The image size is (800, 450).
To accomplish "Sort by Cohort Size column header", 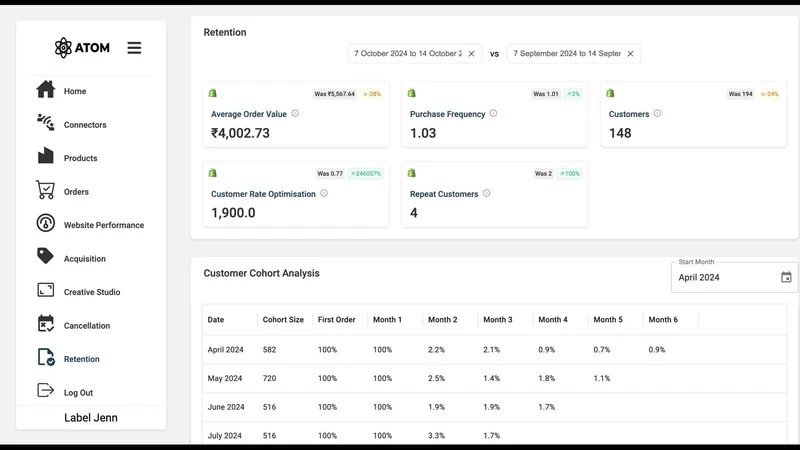I will pos(283,320).
